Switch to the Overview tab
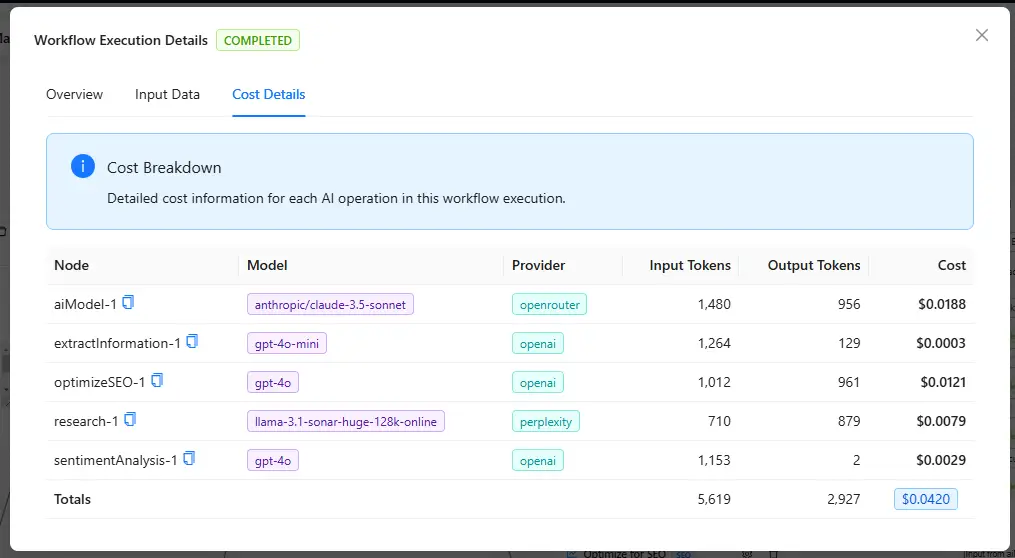Image resolution: width=1015 pixels, height=558 pixels. pyautogui.click(x=74, y=95)
